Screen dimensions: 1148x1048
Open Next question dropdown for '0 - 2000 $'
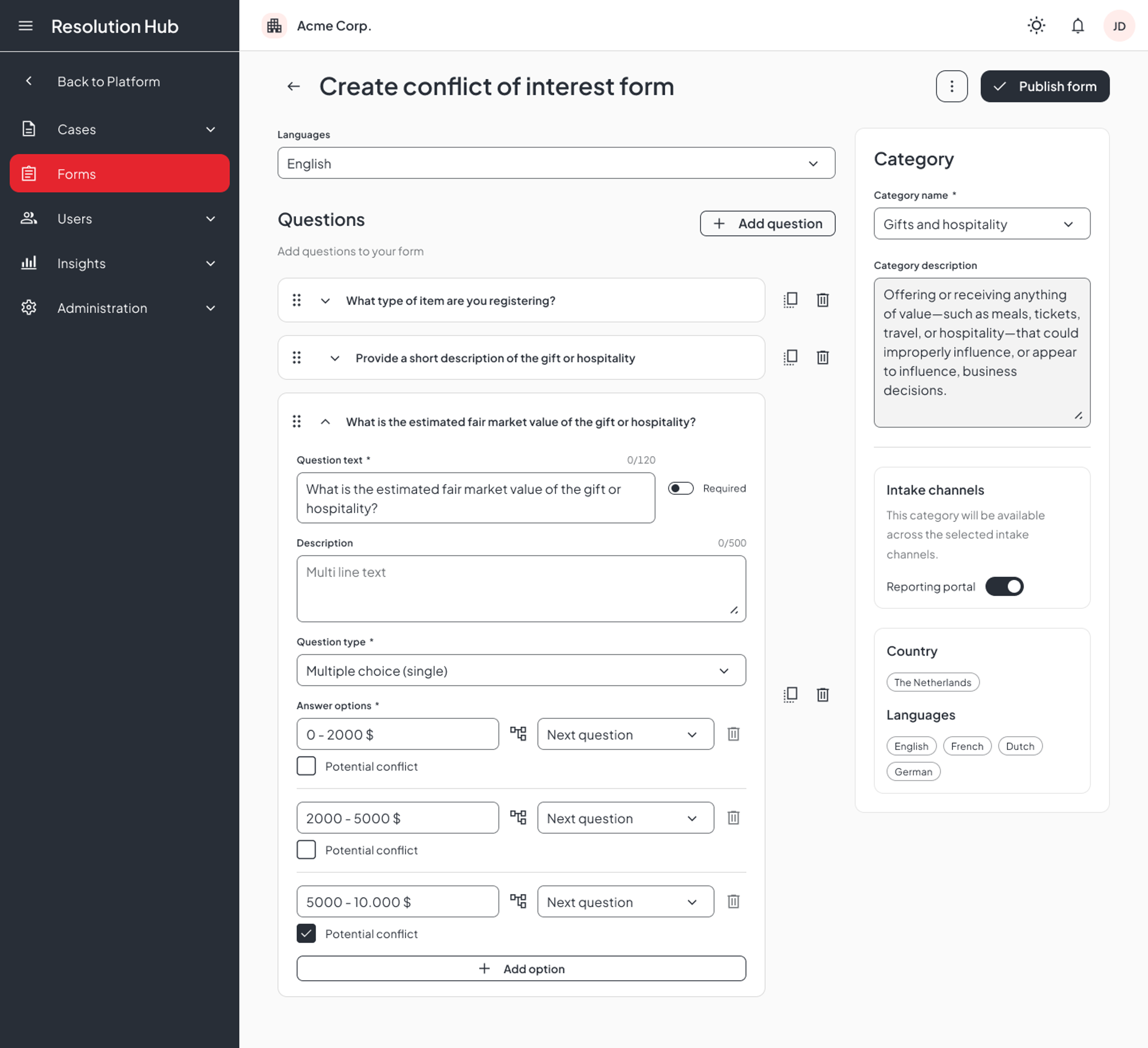click(x=625, y=734)
